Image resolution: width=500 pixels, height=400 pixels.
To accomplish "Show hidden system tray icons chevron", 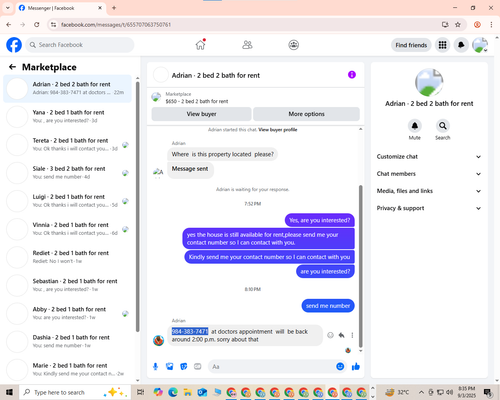I will (x=421, y=392).
